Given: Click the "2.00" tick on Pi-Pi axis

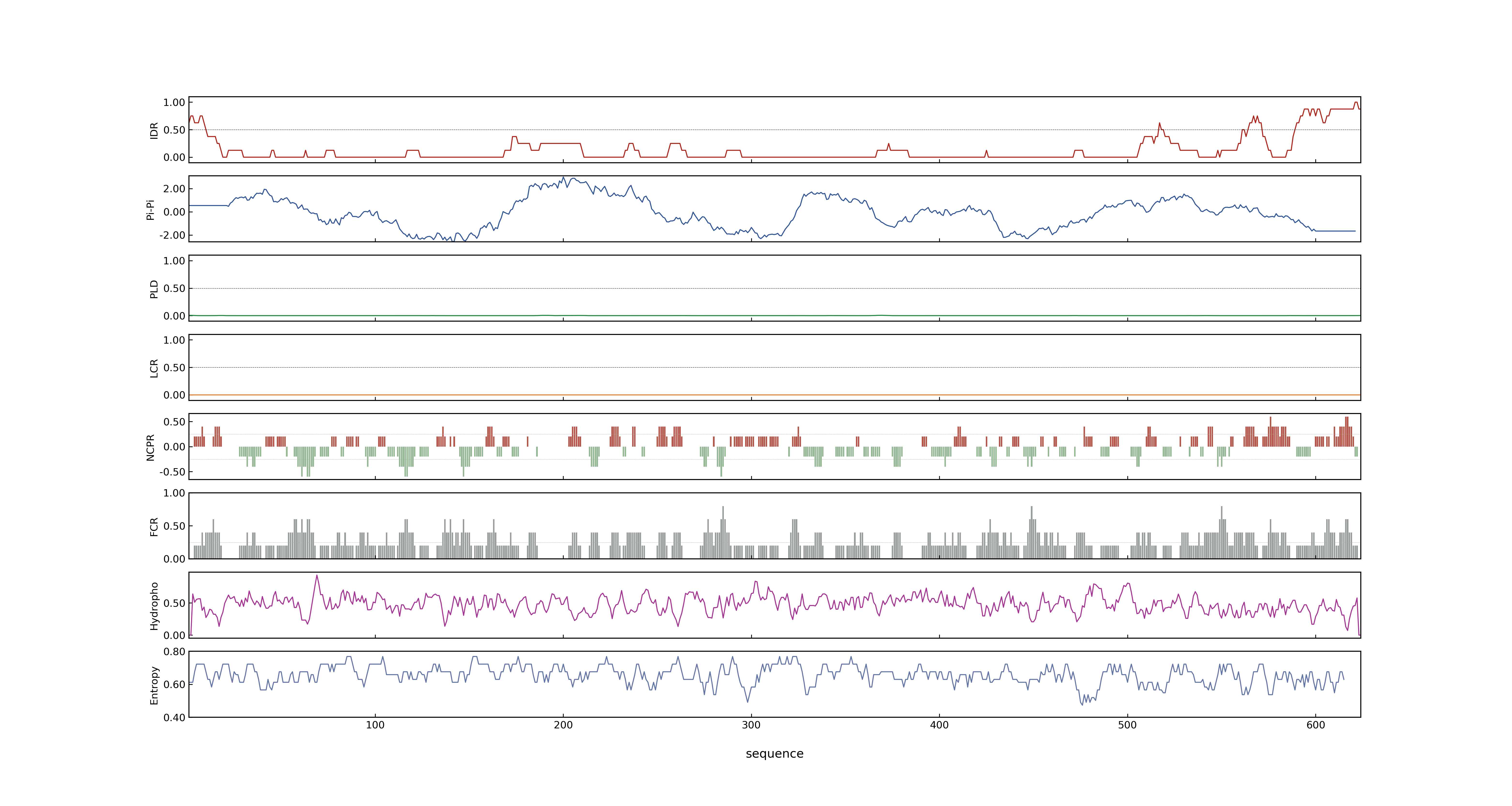Looking at the screenshot, I should tap(174, 189).
